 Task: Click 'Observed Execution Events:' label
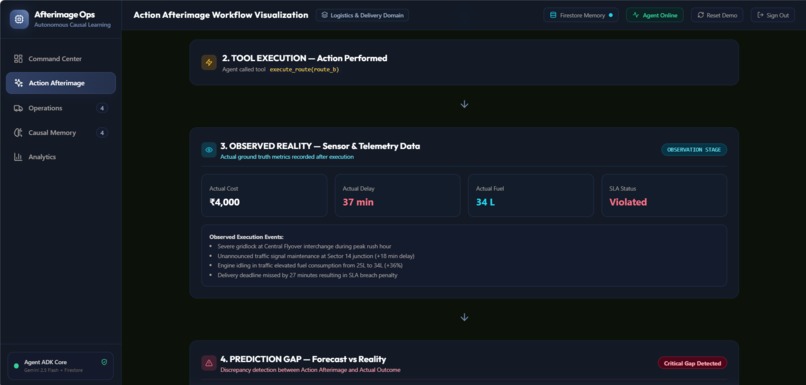point(246,237)
